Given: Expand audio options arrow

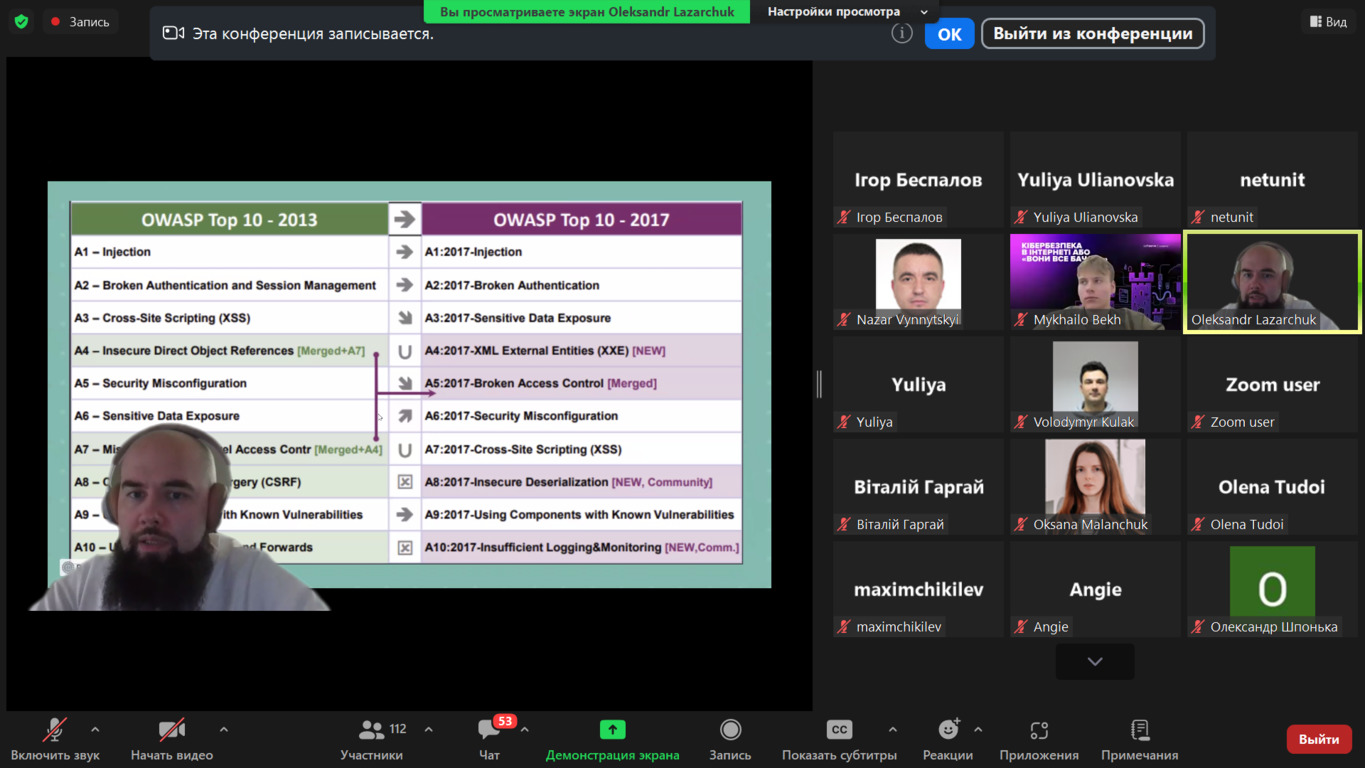Looking at the screenshot, I should point(95,730).
